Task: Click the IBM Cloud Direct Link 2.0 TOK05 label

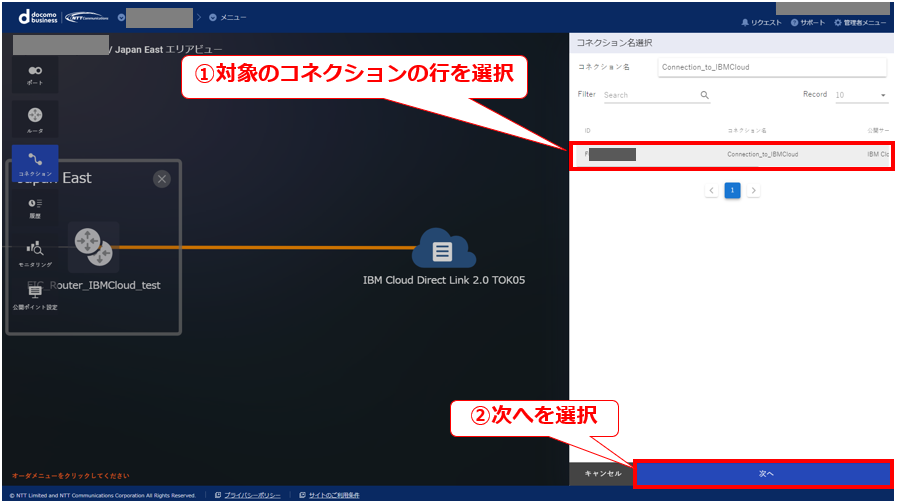Action: (444, 280)
